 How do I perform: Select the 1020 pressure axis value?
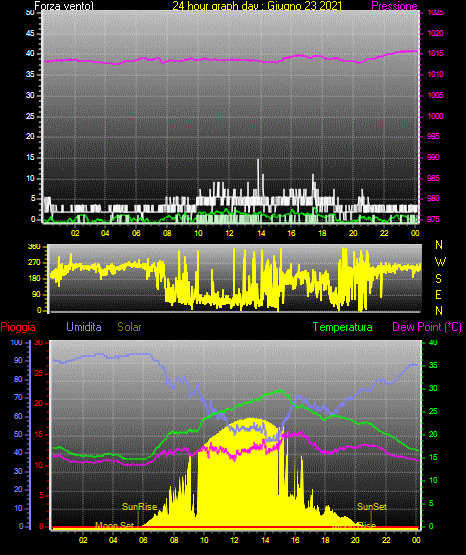435,33
